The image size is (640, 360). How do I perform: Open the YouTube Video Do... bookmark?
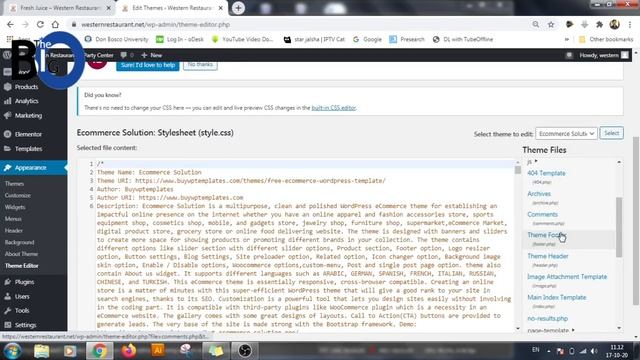pos(242,39)
